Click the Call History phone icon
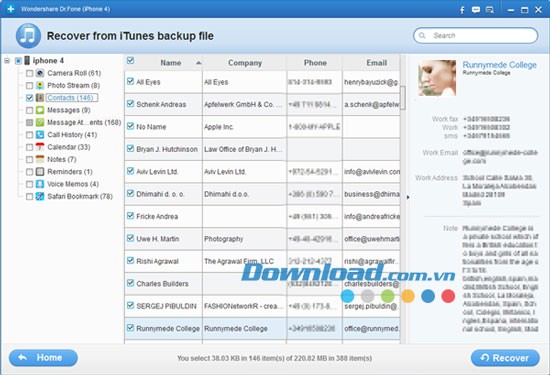Screen dimensions: 550x375 pyautogui.click(x=40, y=135)
